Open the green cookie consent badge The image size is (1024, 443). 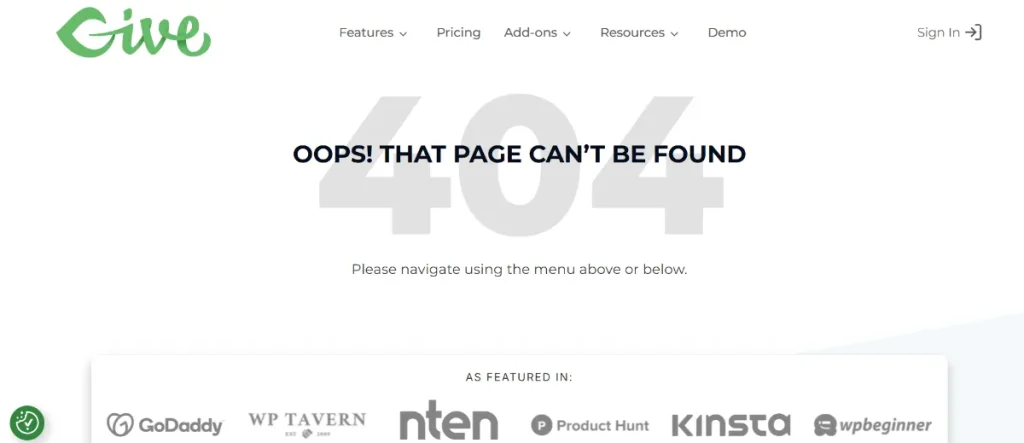(27, 423)
